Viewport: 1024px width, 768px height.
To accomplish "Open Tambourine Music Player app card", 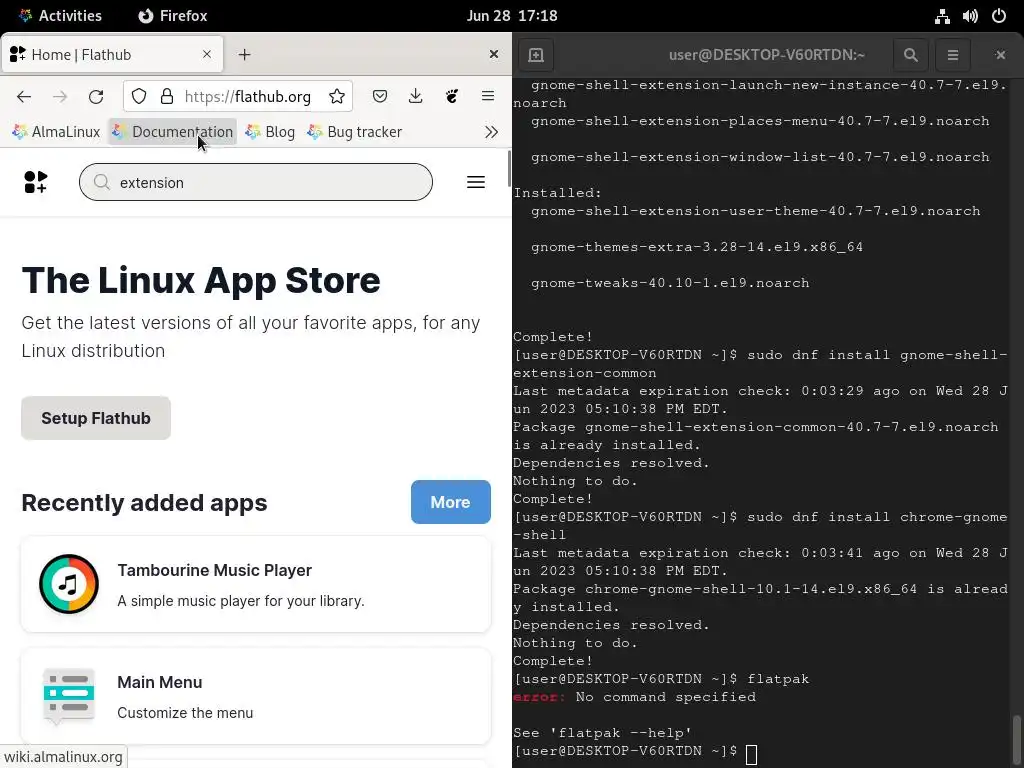I will click(256, 584).
